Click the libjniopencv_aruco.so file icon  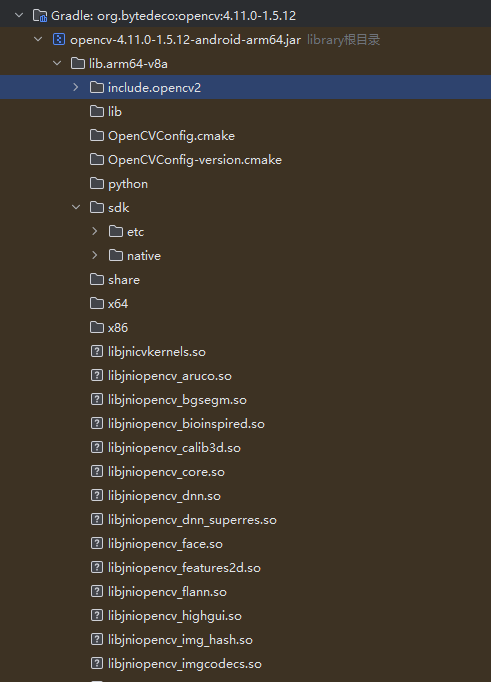point(97,375)
